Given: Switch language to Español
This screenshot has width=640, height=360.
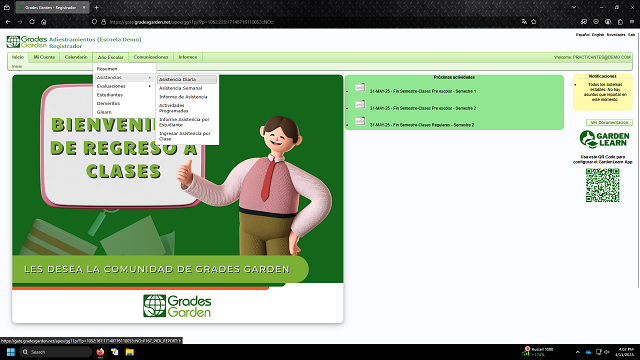Looking at the screenshot, I should (x=582, y=35).
